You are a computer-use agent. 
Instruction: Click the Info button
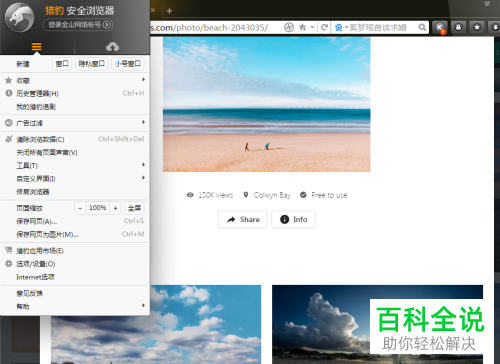293,219
